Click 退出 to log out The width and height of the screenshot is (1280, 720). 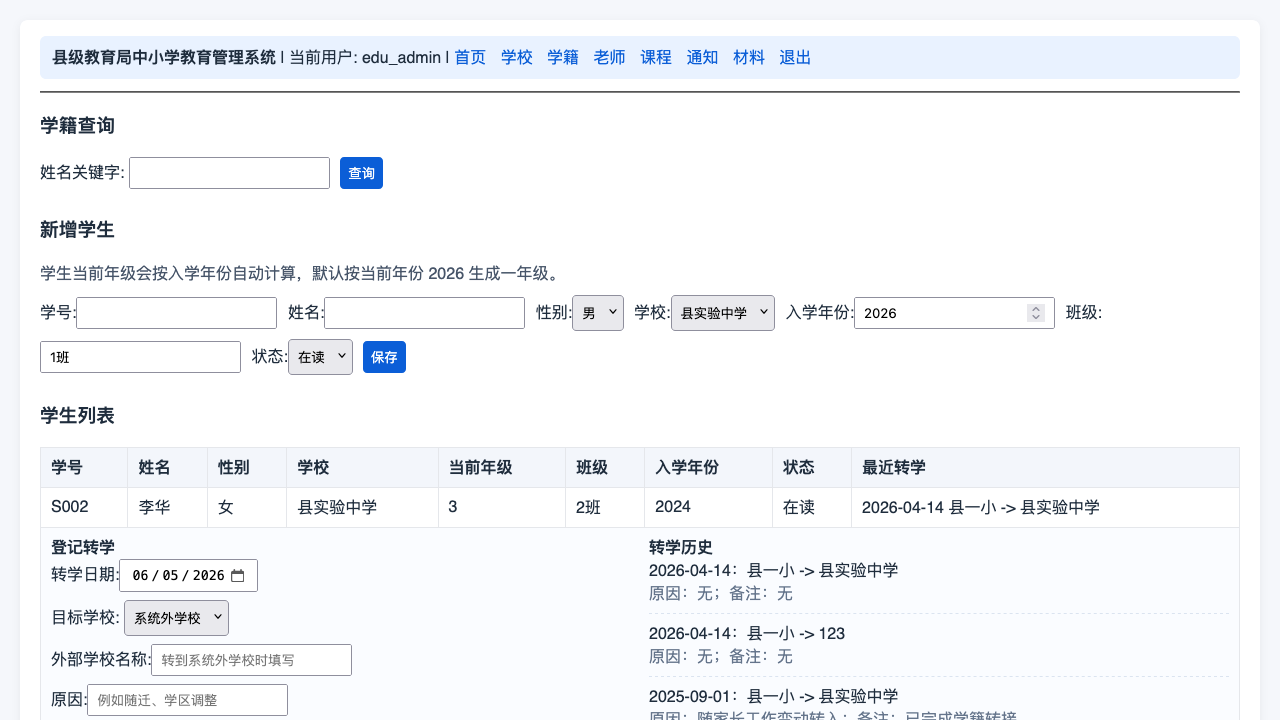(795, 57)
